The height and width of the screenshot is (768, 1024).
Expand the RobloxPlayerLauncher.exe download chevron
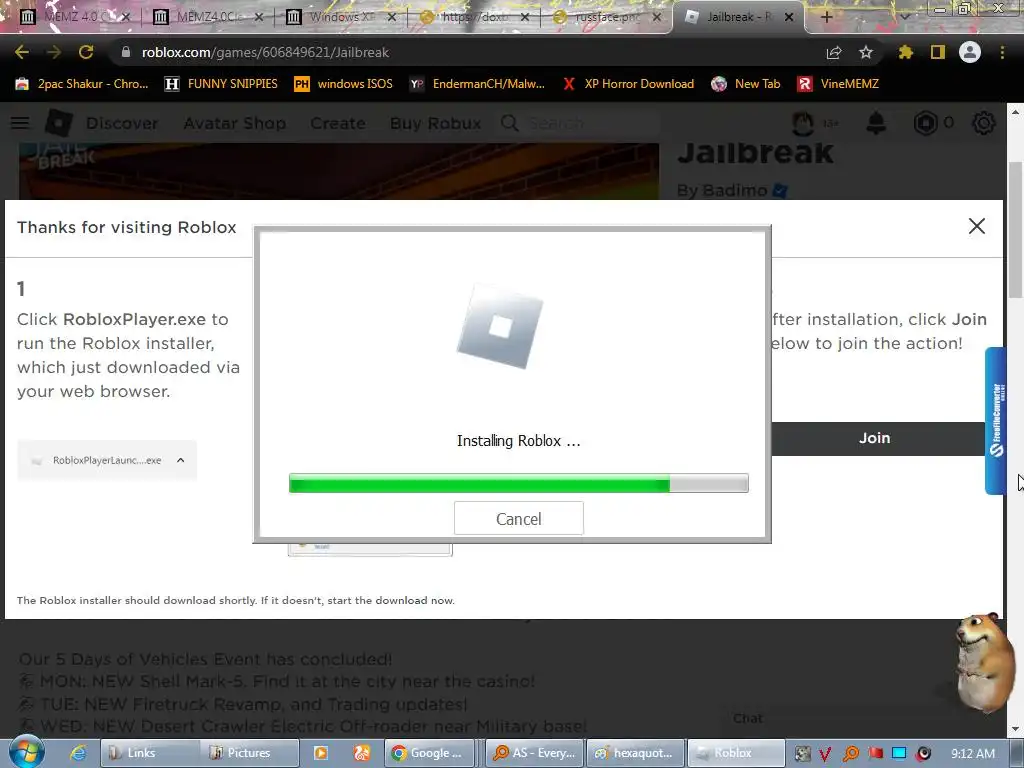click(x=181, y=460)
